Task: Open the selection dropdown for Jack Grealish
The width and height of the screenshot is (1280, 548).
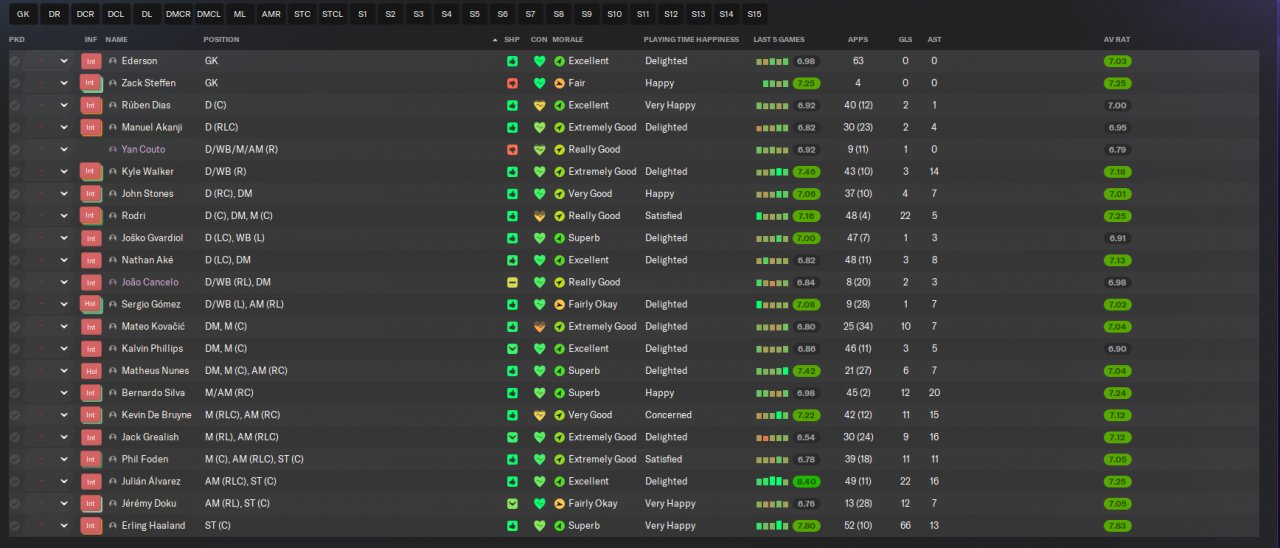Action: tap(64, 437)
